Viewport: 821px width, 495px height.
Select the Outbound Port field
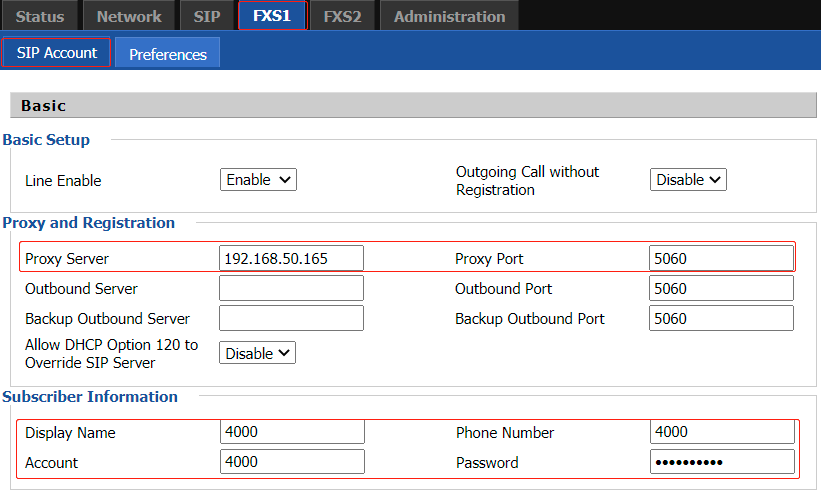720,288
